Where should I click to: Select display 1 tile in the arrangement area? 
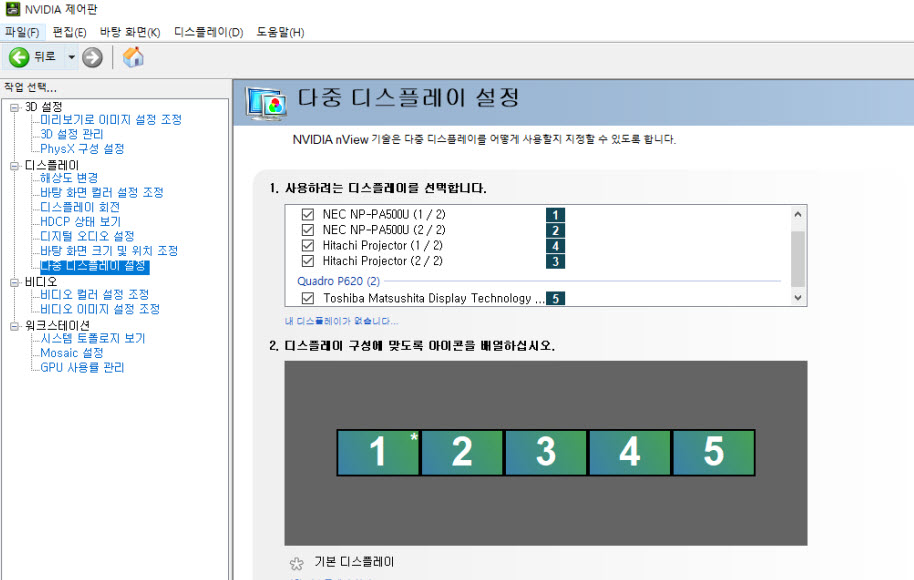pyautogui.click(x=378, y=453)
